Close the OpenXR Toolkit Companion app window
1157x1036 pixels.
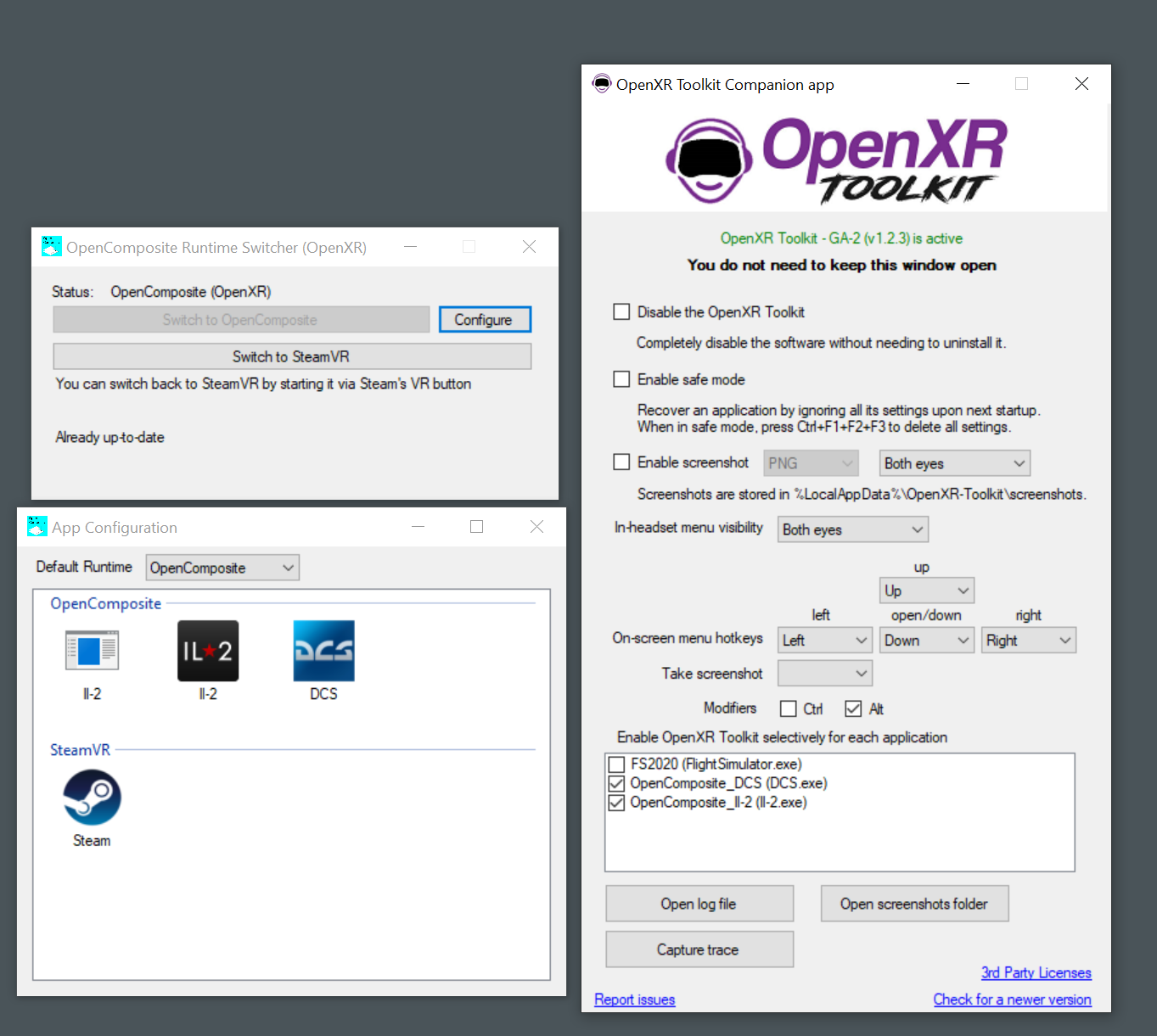pos(1081,84)
